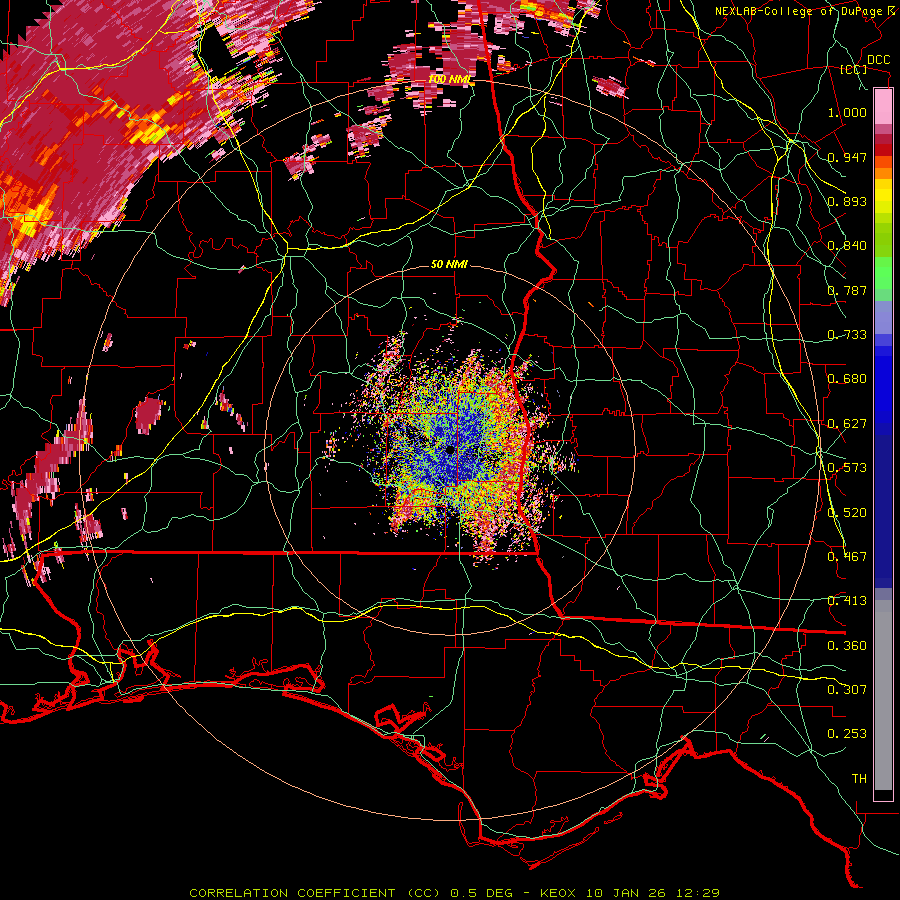This screenshot has height=900, width=900.
Task: Click the 50 NMI range ring label
Action: (x=449, y=264)
